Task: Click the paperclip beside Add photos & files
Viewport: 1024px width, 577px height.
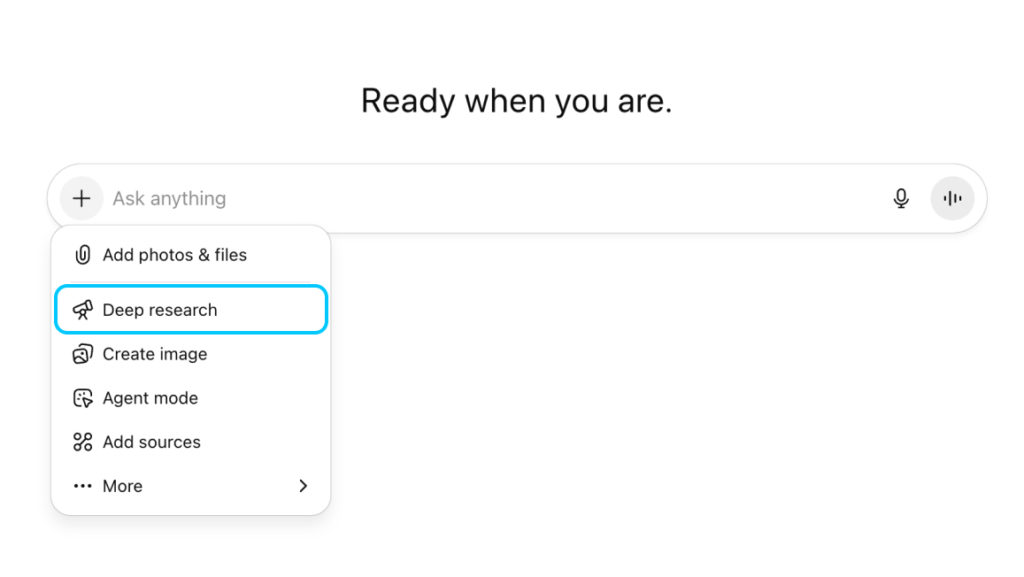Action: pos(84,255)
